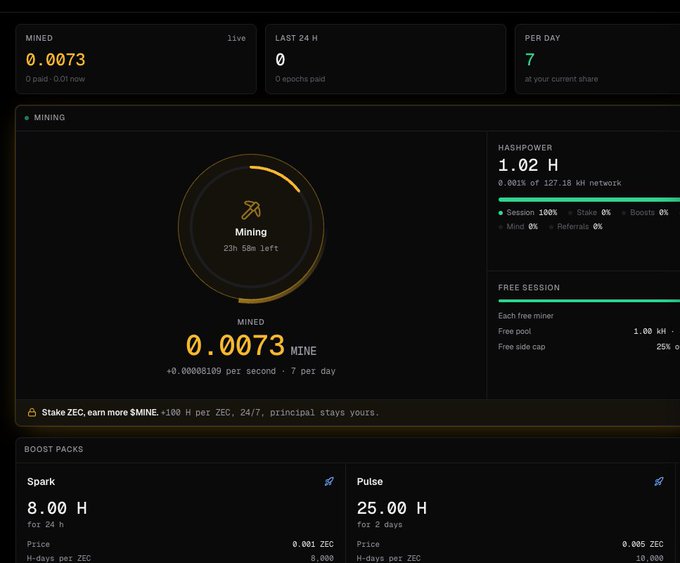Open the Stake ZEC, earn more $MINE banner

point(348,412)
